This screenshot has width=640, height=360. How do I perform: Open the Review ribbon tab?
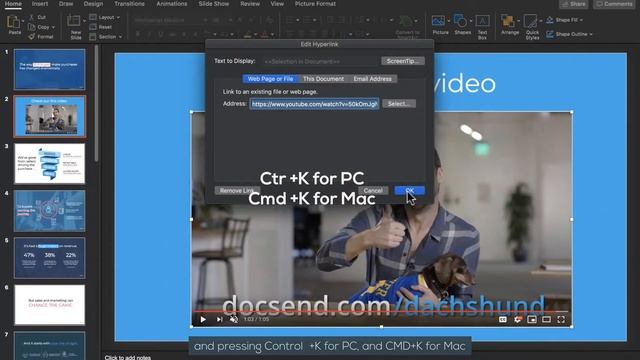click(250, 4)
